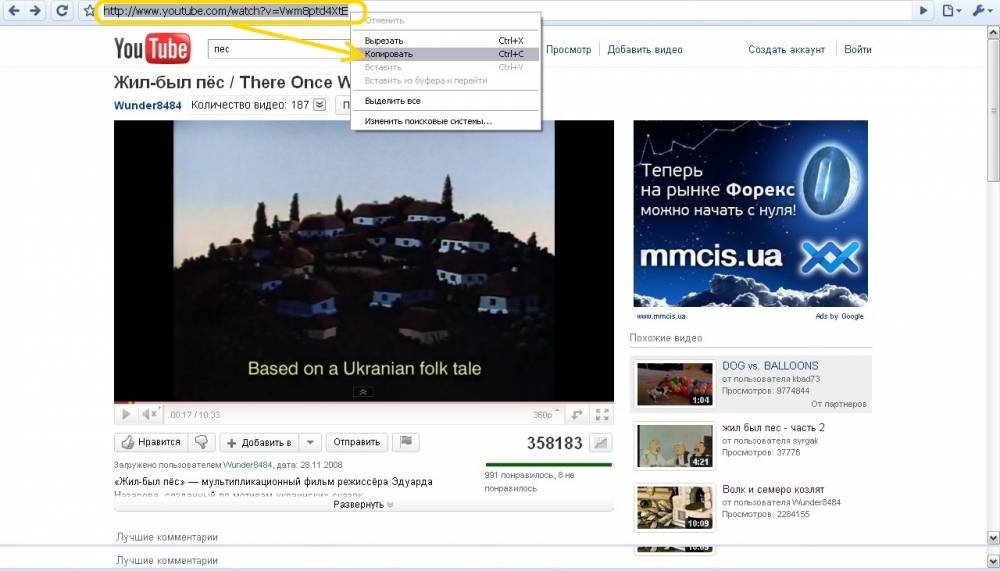Expand the video count dropdown next to 187
The width and height of the screenshot is (1000, 571).
tap(320, 105)
